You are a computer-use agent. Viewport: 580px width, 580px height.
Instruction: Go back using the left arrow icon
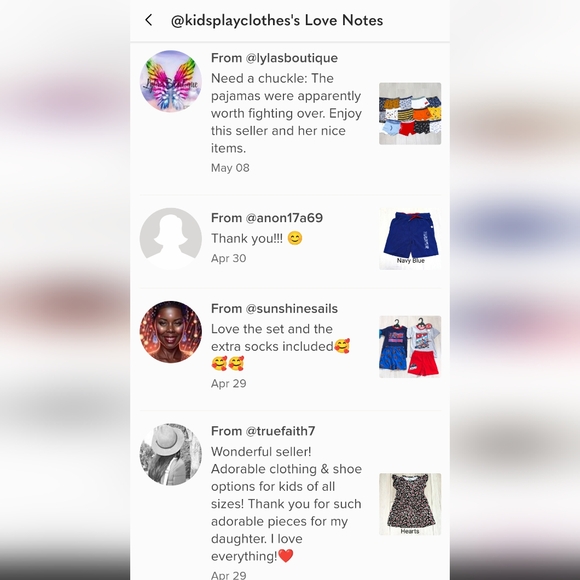(x=149, y=20)
